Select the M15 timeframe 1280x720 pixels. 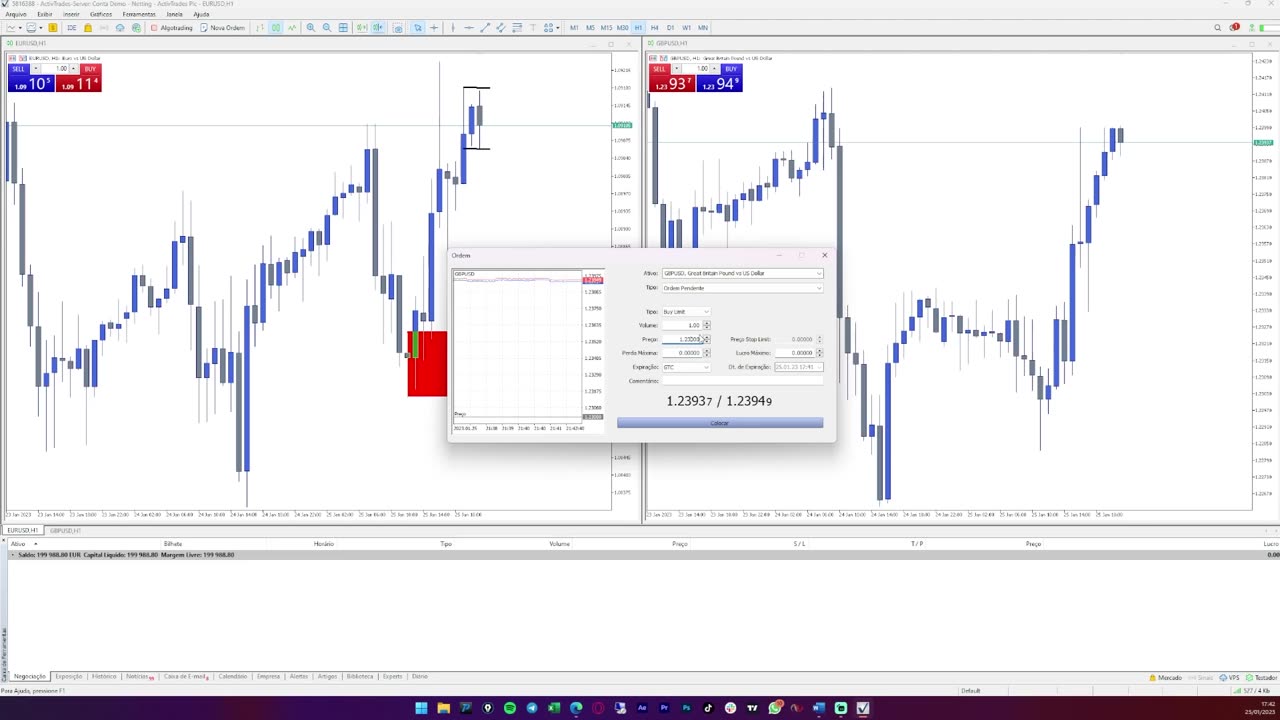pos(606,28)
